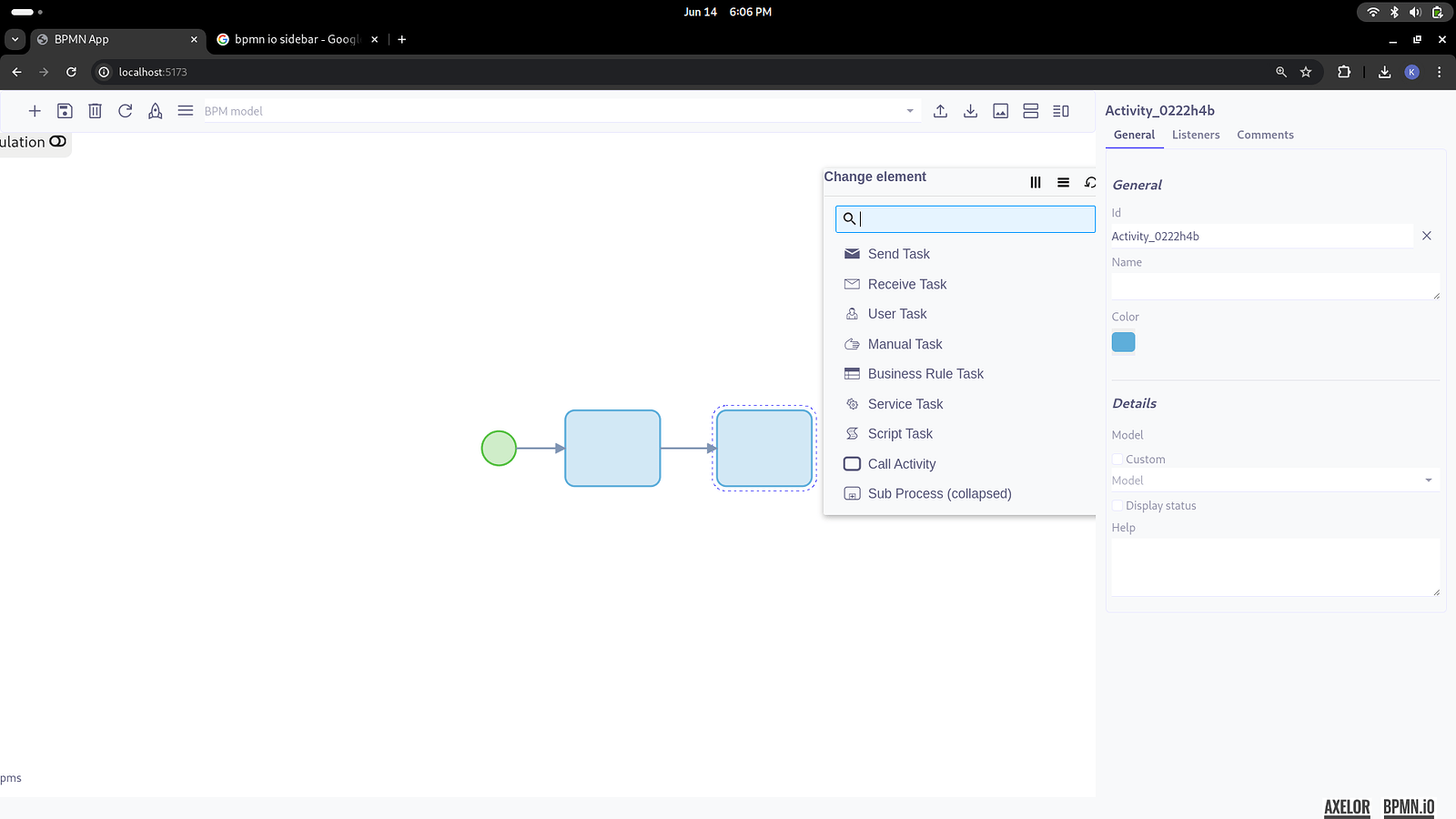
Task: Select the first task box on canvas
Action: click(x=612, y=449)
